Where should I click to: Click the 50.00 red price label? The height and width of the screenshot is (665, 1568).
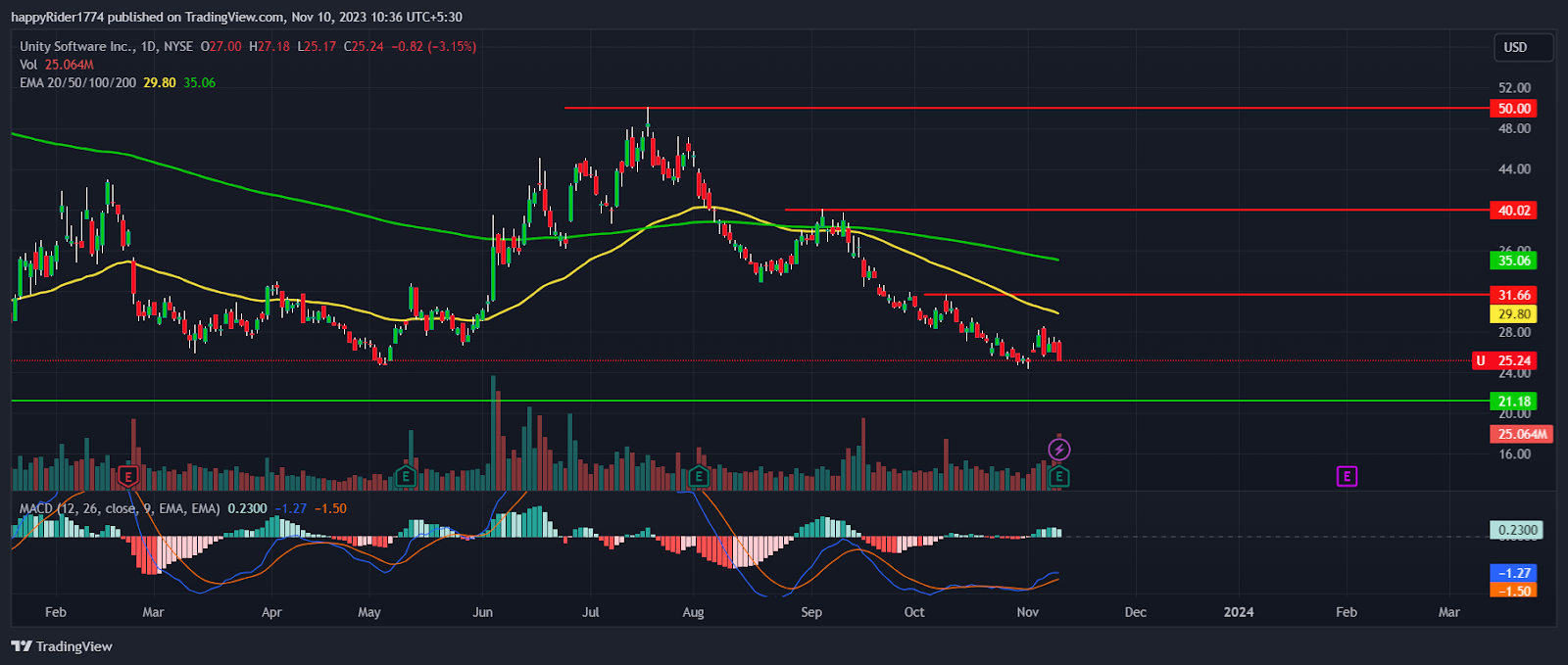[1513, 109]
